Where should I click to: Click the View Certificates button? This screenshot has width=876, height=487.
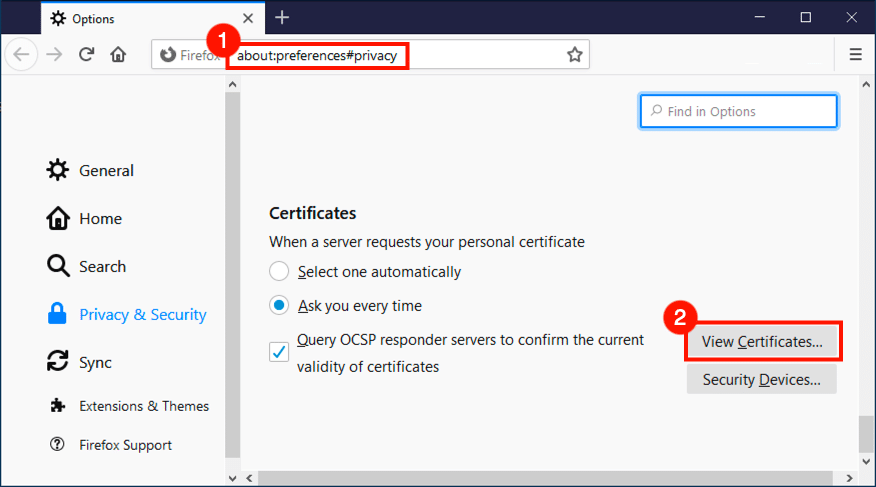pyautogui.click(x=762, y=342)
